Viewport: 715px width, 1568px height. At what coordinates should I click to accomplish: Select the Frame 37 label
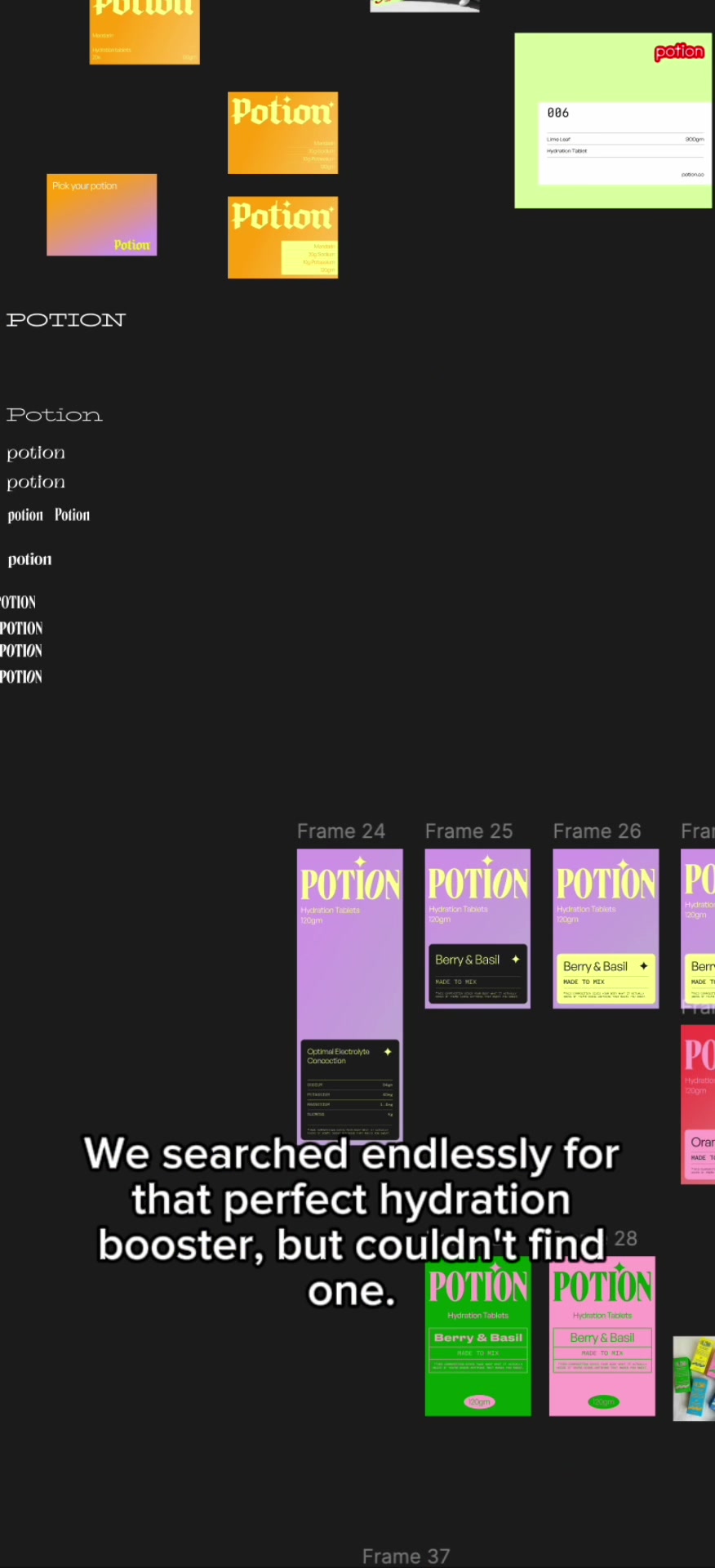point(406,1557)
